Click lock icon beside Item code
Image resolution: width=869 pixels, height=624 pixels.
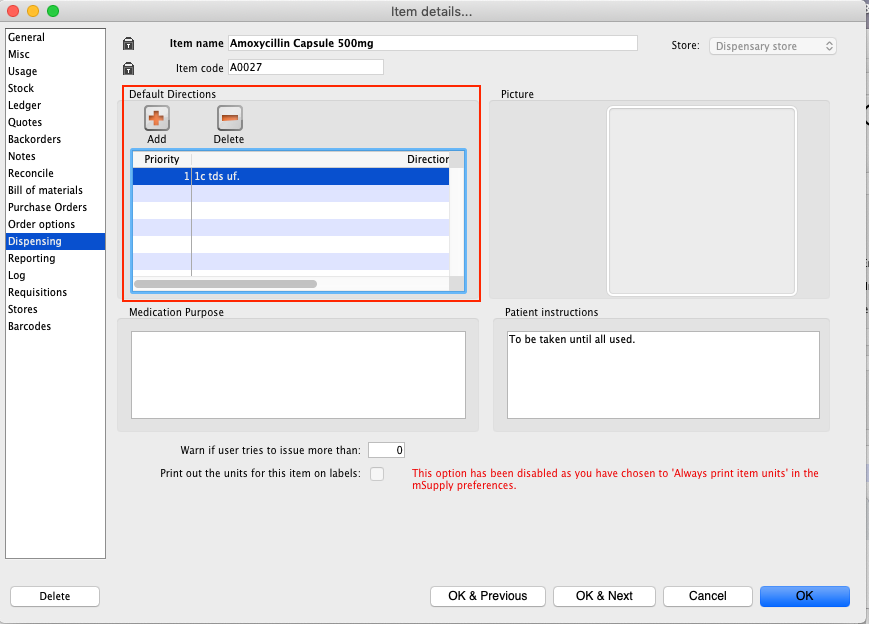click(x=128, y=68)
